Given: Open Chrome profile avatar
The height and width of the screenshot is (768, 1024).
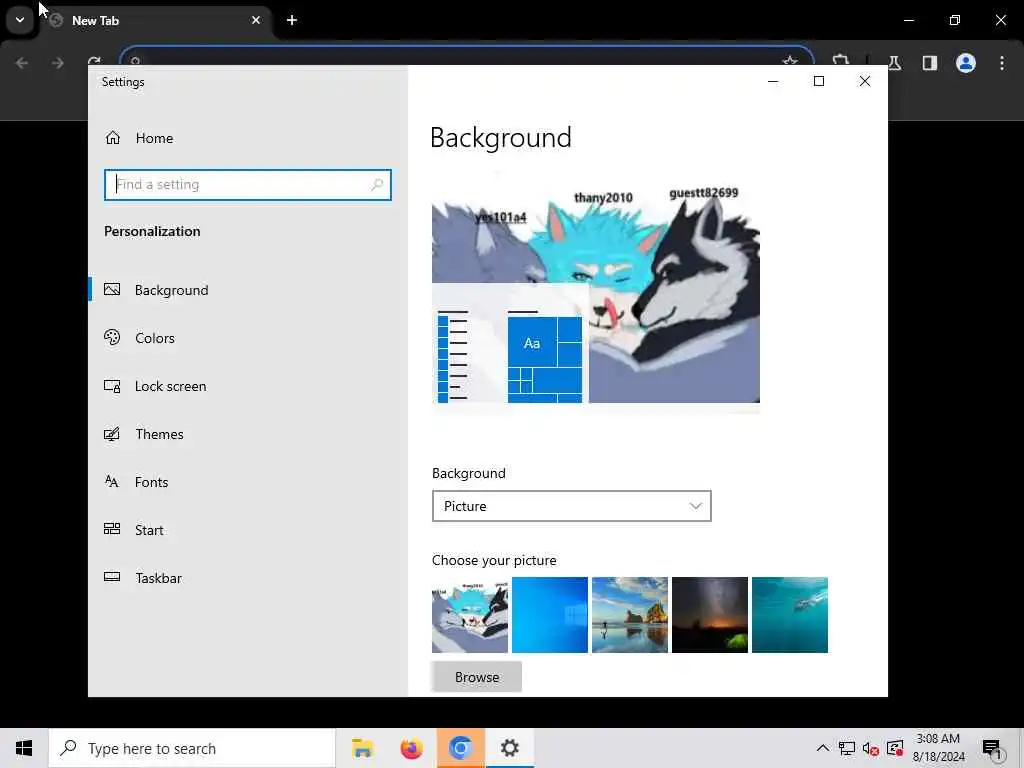Looking at the screenshot, I should [x=966, y=63].
